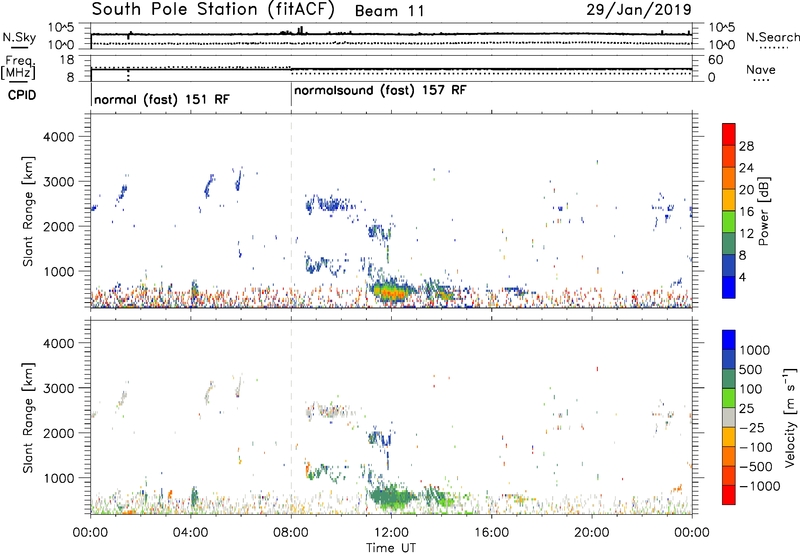Select the "normal (fast) 151 RF" text
The width and height of the screenshot is (800, 554).
162,99
